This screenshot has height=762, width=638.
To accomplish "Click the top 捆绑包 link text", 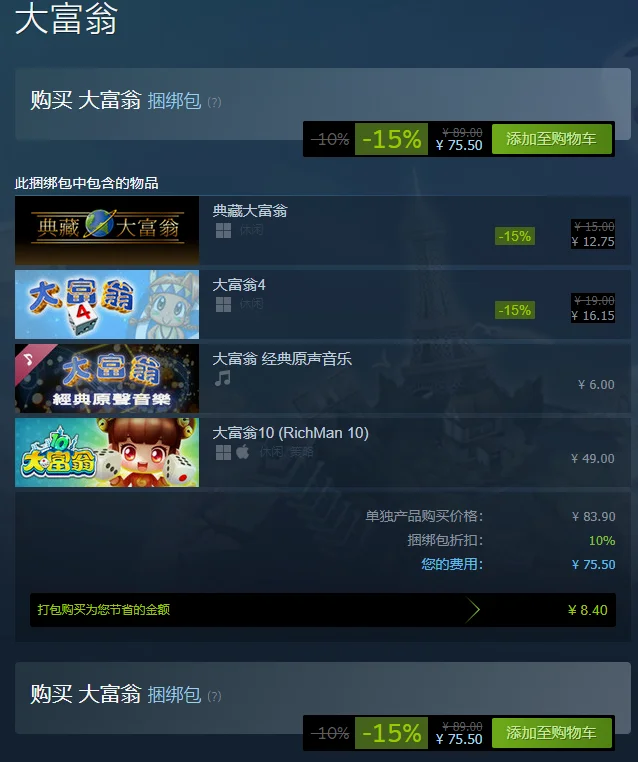I will tap(174, 101).
